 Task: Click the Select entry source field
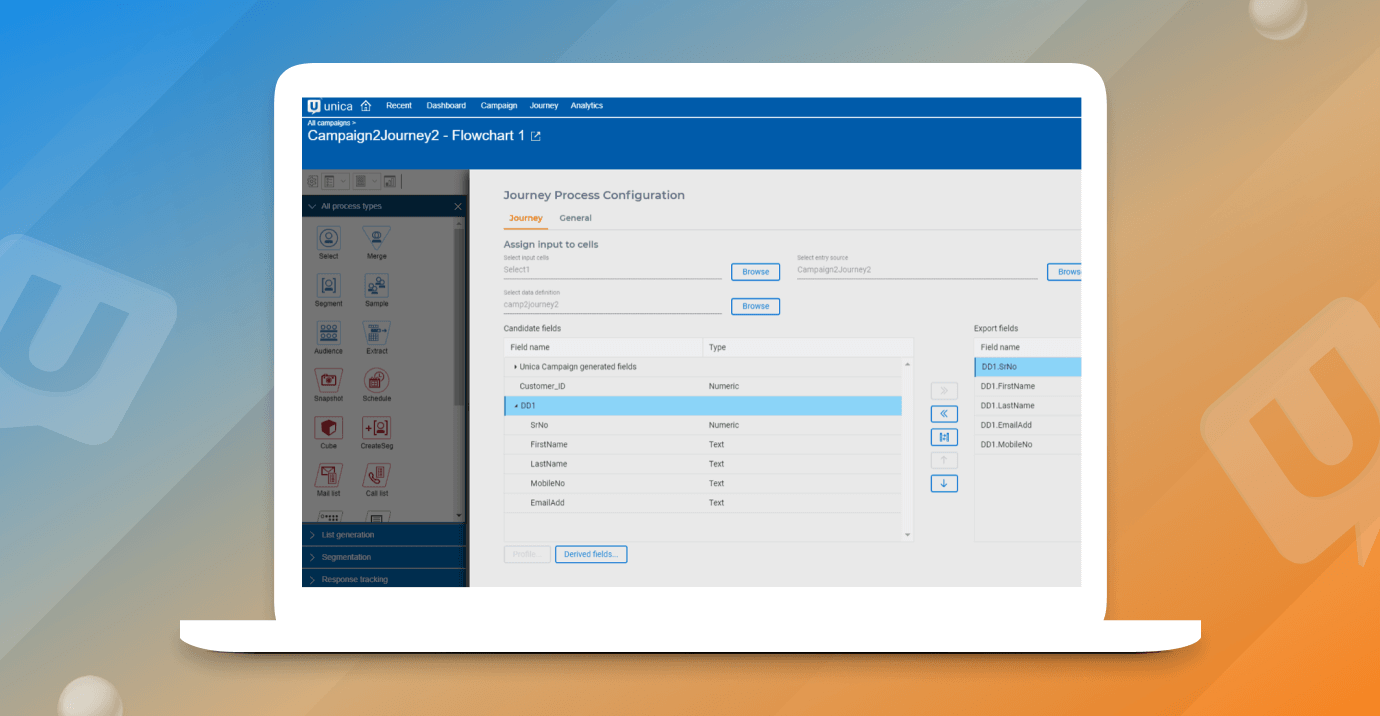[917, 270]
